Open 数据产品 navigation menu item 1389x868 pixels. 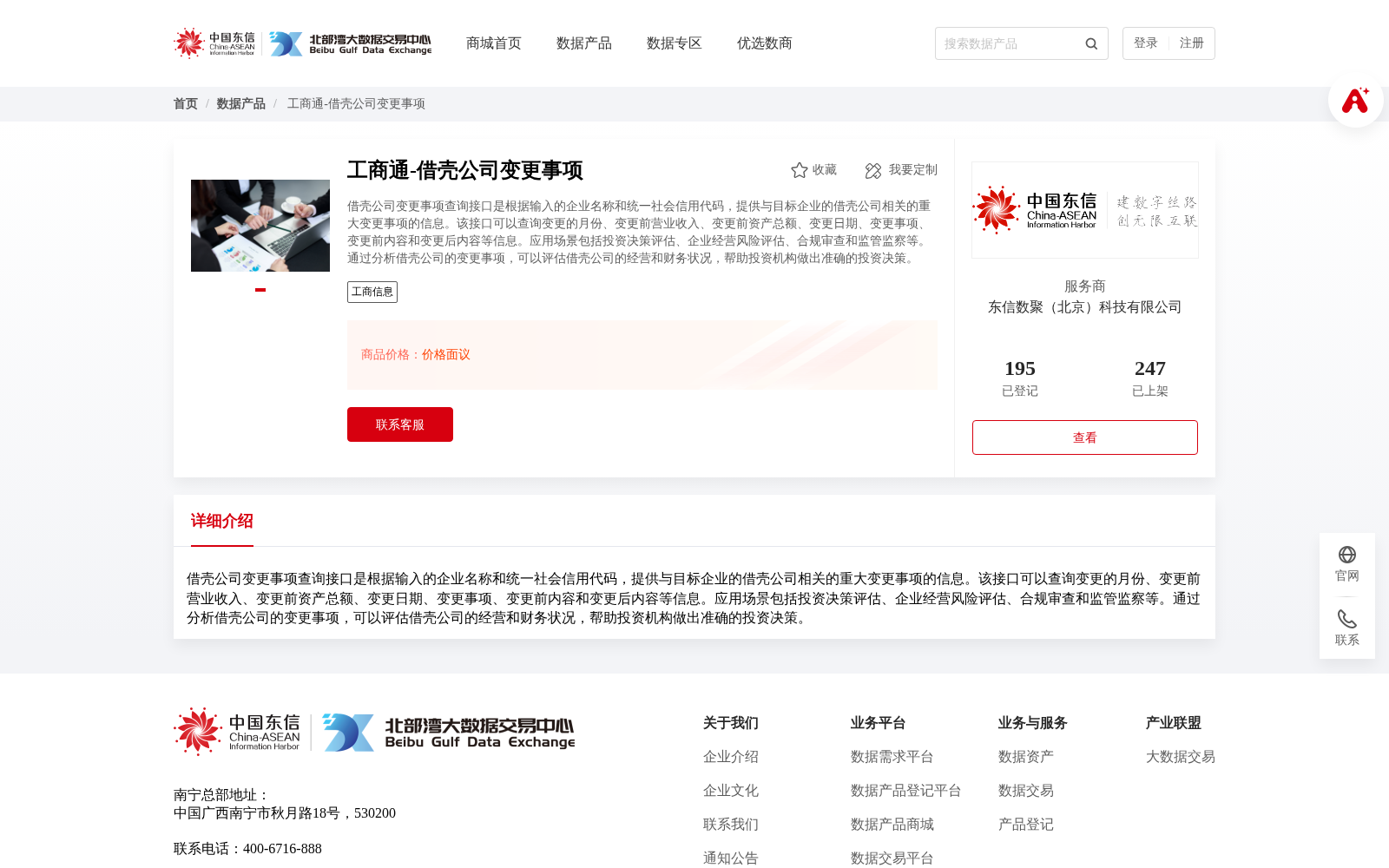coord(584,43)
